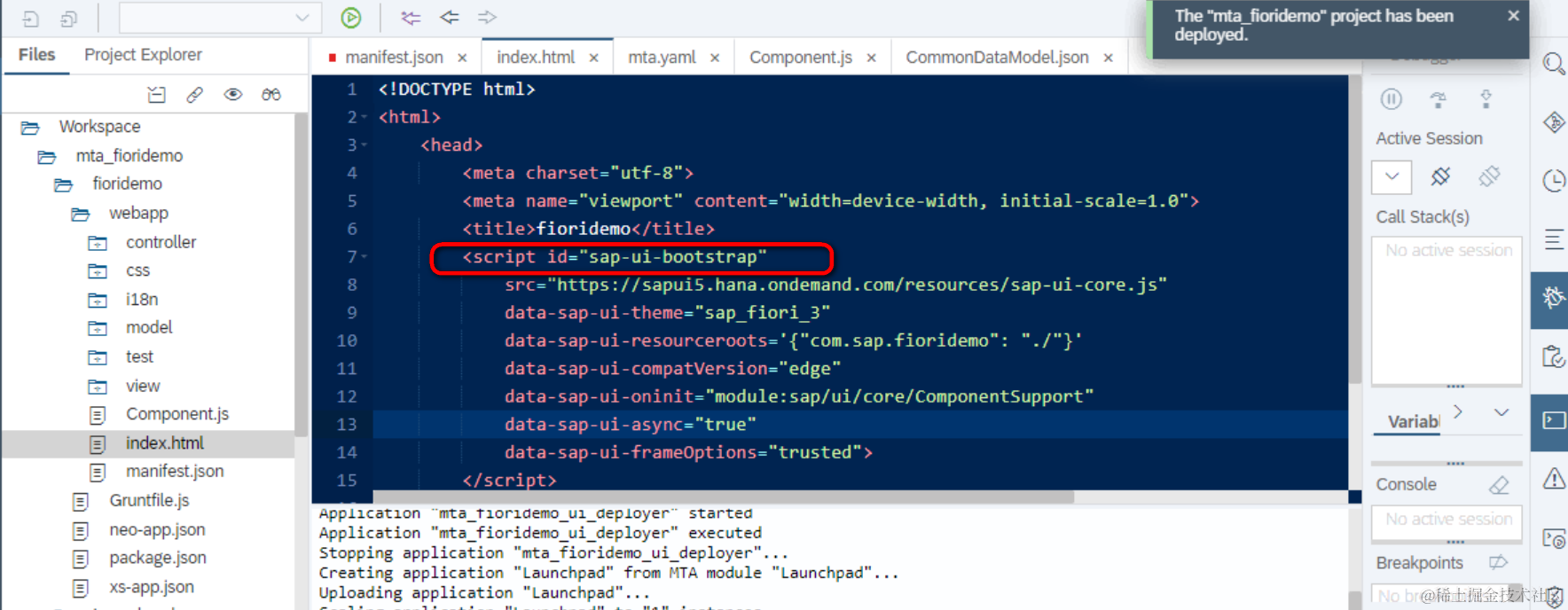Select neo-app.json in file tree
1568x610 pixels.
157,529
